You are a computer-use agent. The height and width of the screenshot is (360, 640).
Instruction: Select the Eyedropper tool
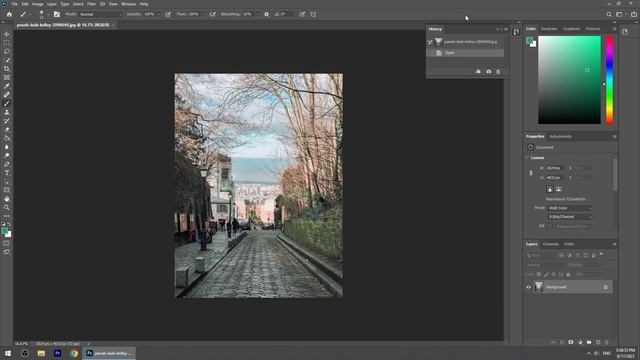point(7,86)
